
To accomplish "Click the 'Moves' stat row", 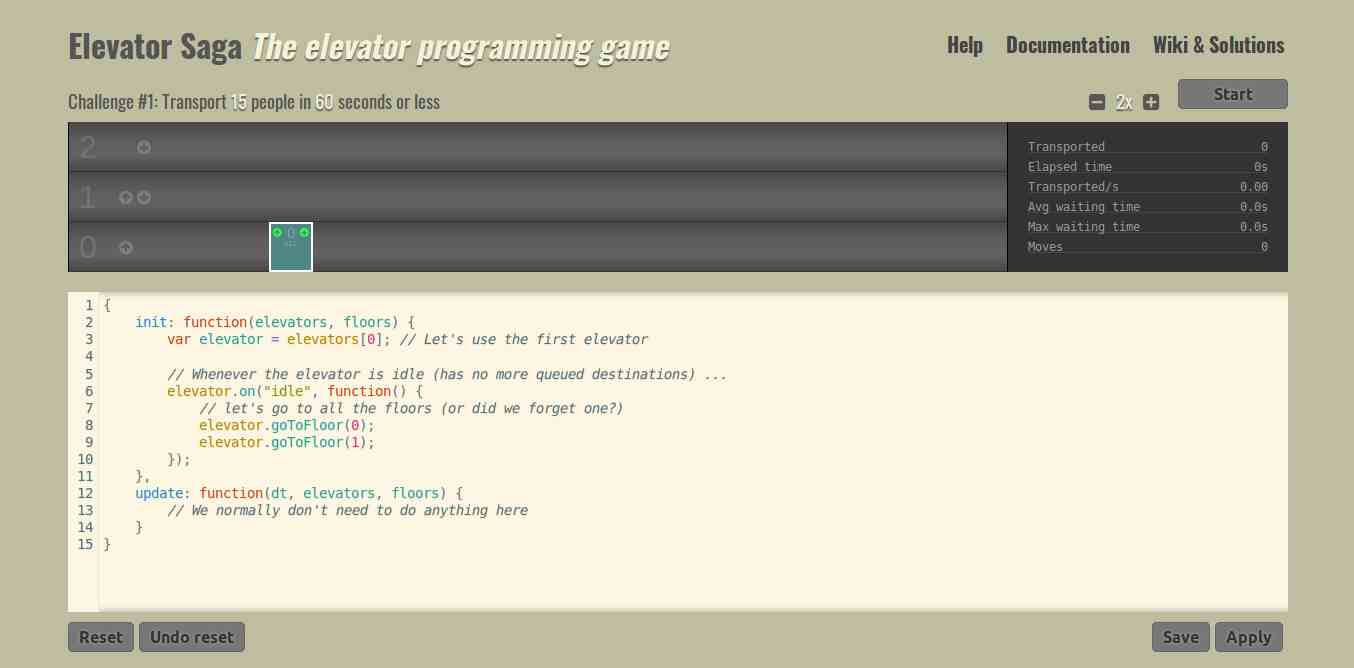I will 1148,247.
